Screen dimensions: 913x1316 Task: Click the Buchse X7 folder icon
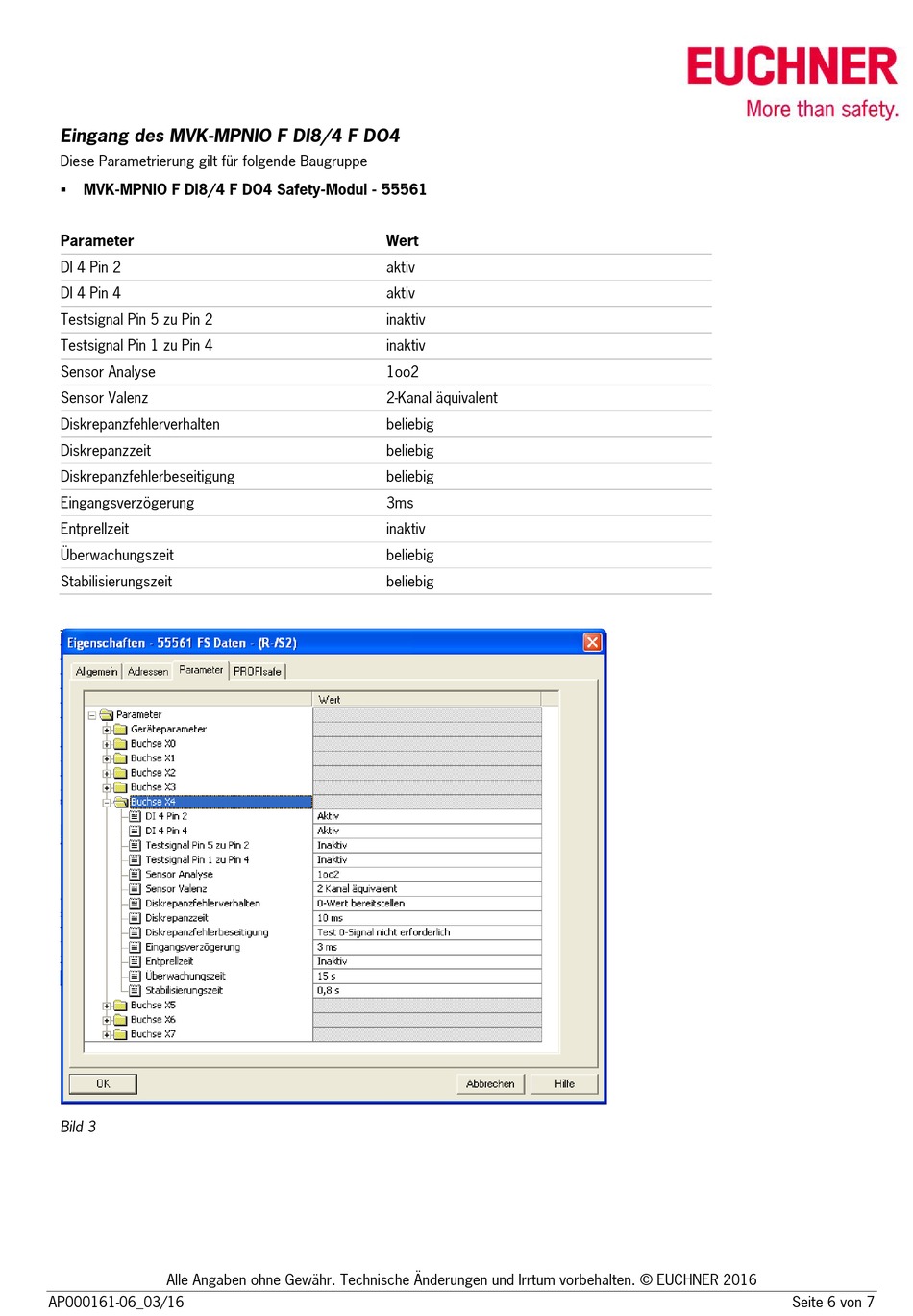tap(121, 1033)
